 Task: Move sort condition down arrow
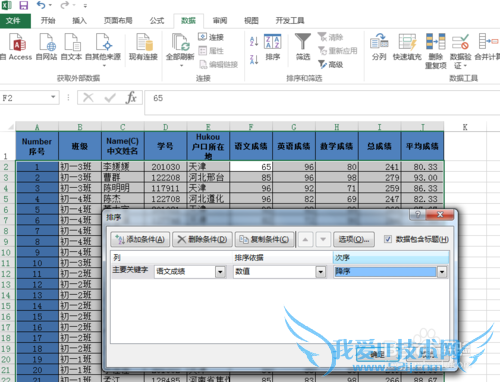[x=323, y=239]
